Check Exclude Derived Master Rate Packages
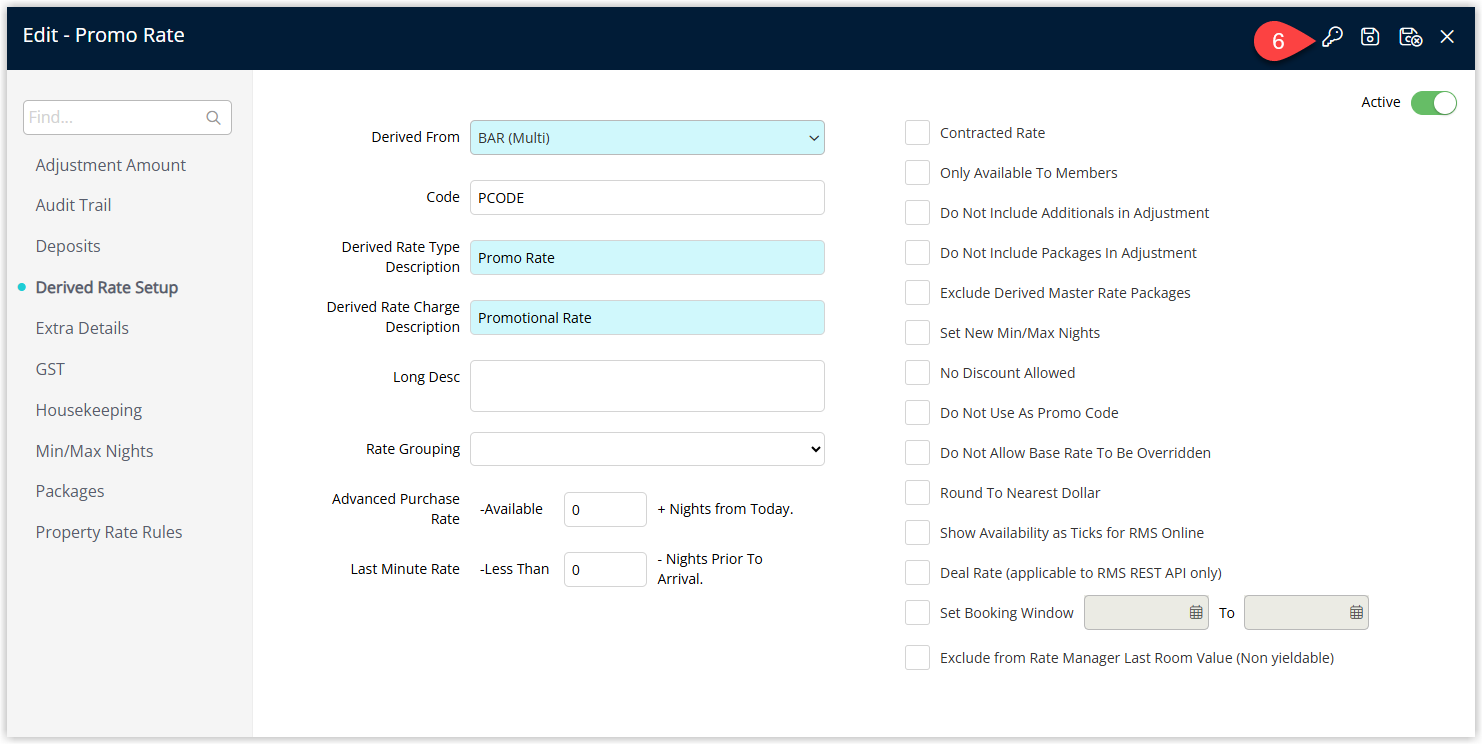Screen dimensions: 1483x745 (917, 293)
